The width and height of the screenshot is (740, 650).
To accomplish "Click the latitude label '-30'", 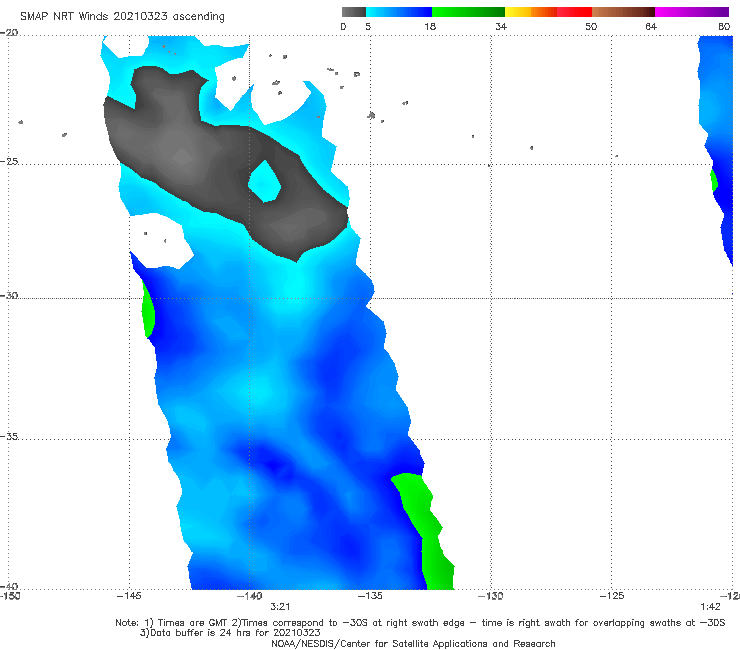I will point(9,295).
